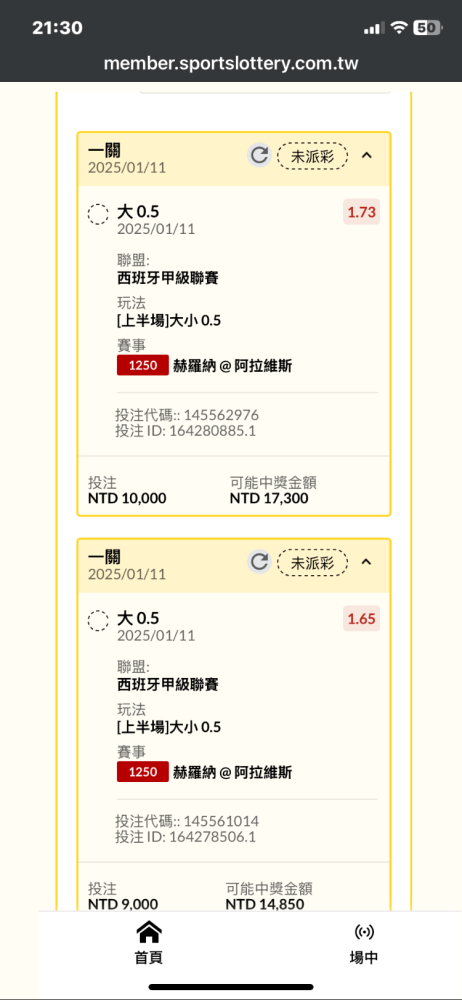Select the 1.73 odds badge
This screenshot has width=462, height=1000.
click(x=362, y=212)
